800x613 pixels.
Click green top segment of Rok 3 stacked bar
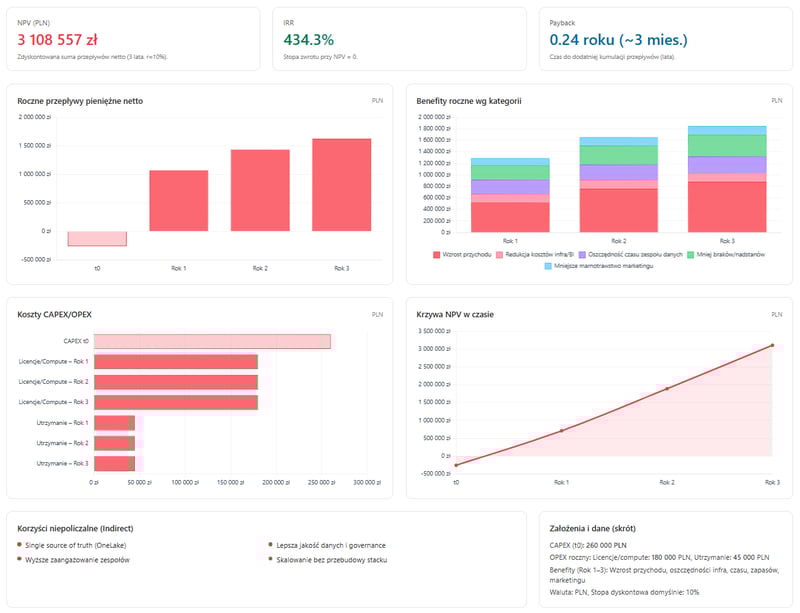pos(727,145)
